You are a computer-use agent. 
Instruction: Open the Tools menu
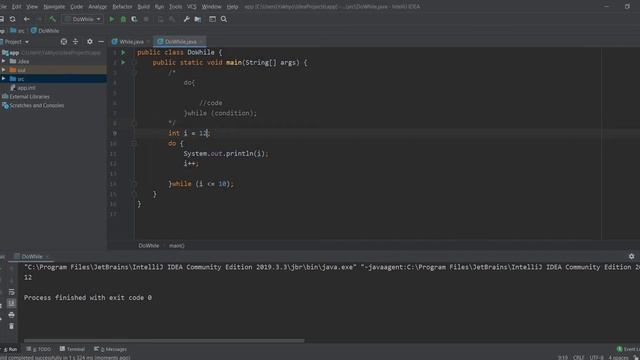tap(176, 7)
